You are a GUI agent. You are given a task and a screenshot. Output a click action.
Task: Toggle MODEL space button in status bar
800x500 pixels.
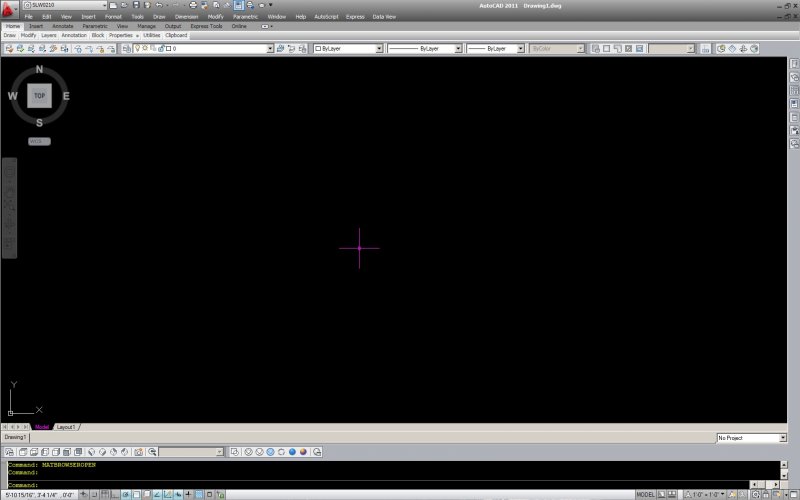[x=645, y=495]
